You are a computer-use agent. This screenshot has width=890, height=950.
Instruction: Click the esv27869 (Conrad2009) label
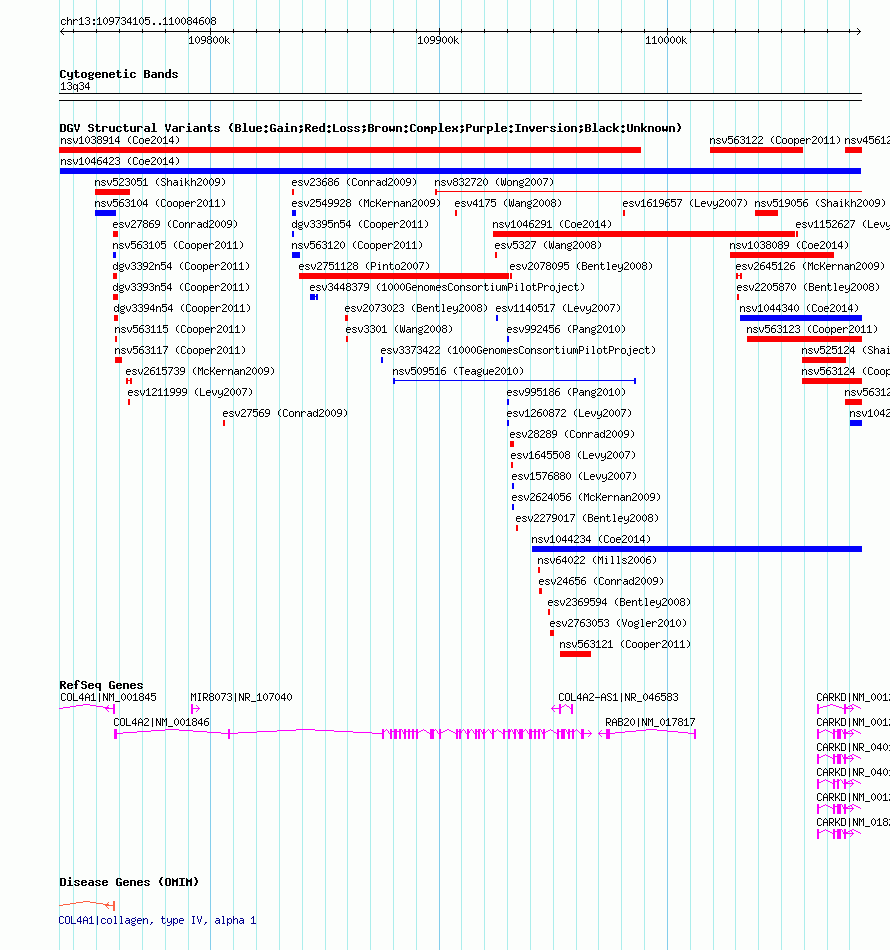pos(175,224)
